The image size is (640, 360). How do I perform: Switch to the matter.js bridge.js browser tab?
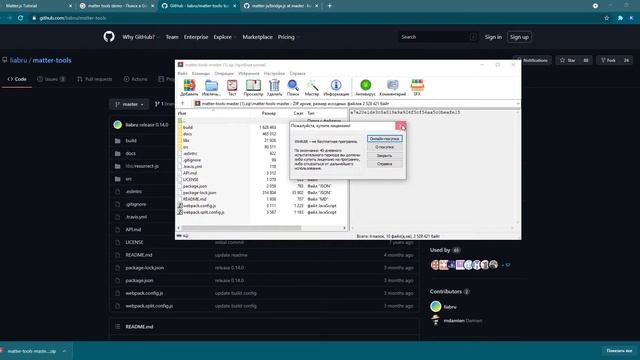281,6
